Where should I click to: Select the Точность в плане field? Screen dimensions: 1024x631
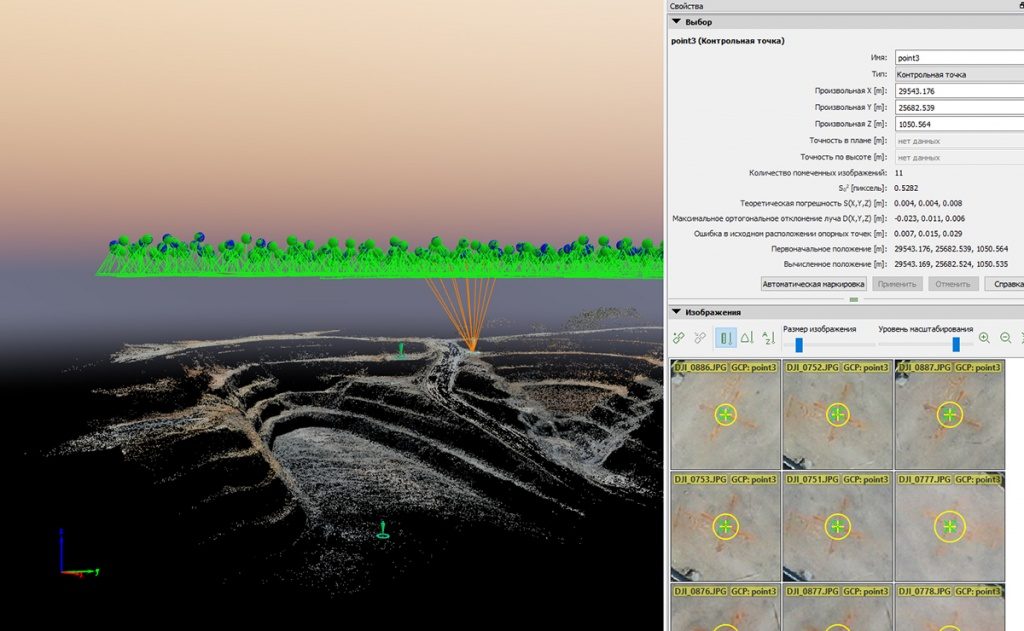click(959, 140)
